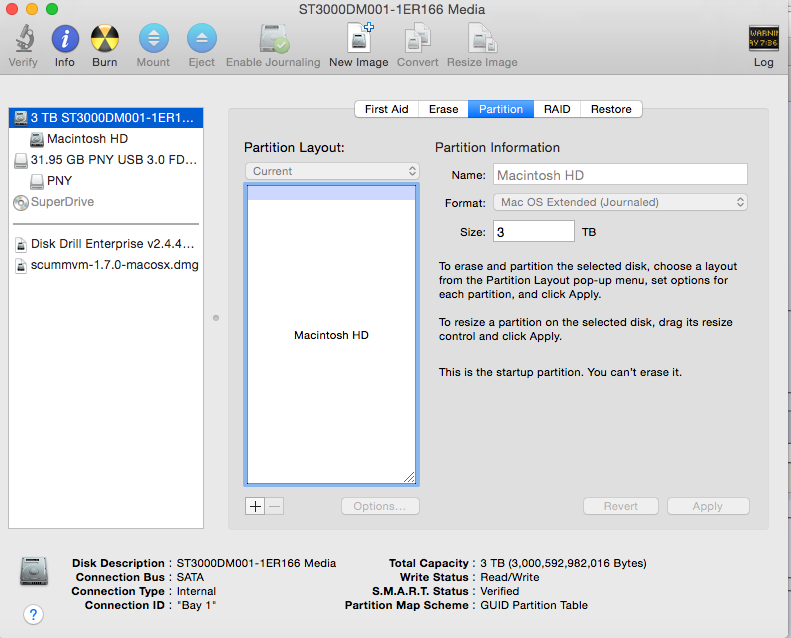
Task: Click the partition Name field
Action: [x=620, y=175]
